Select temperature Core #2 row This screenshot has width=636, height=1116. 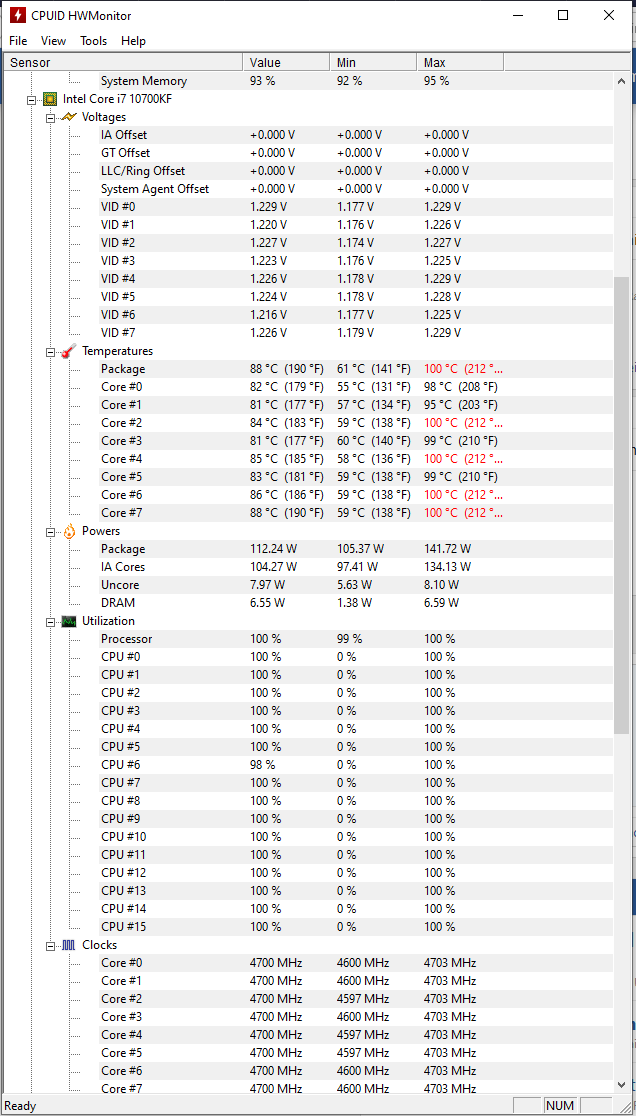tap(356, 423)
